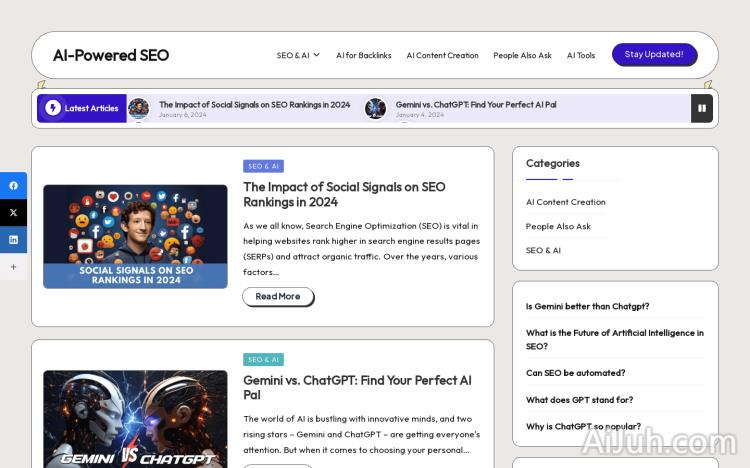Click the AI-Powered SEO site logo
This screenshot has width=750, height=468.
(x=111, y=55)
